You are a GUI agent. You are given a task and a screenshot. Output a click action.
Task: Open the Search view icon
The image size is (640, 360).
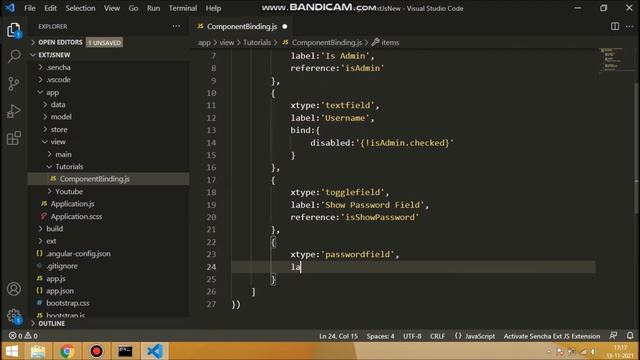[14, 56]
